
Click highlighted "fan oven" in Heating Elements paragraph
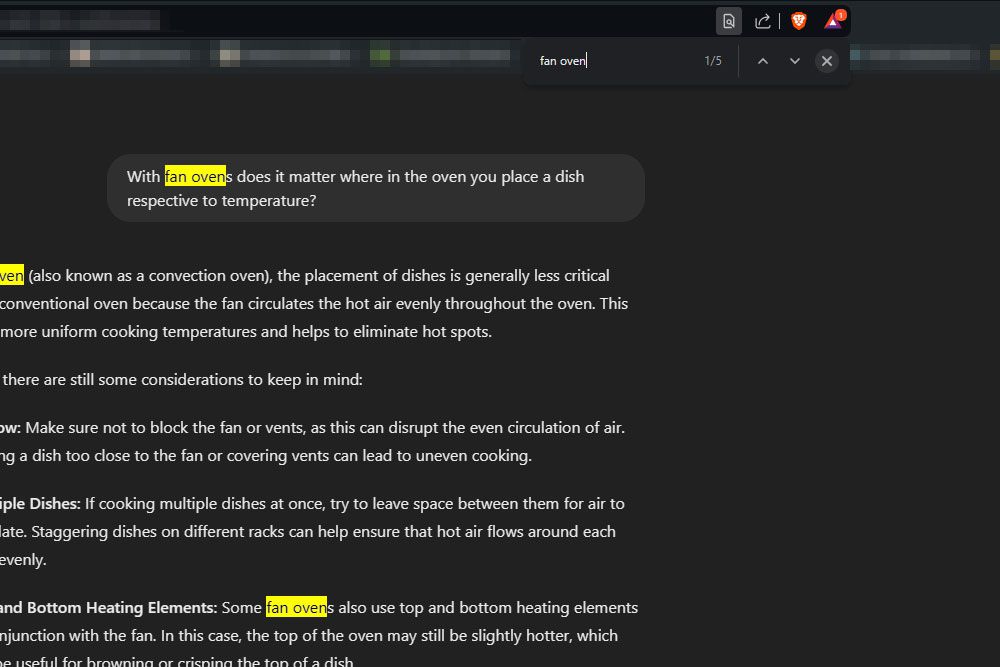click(296, 608)
